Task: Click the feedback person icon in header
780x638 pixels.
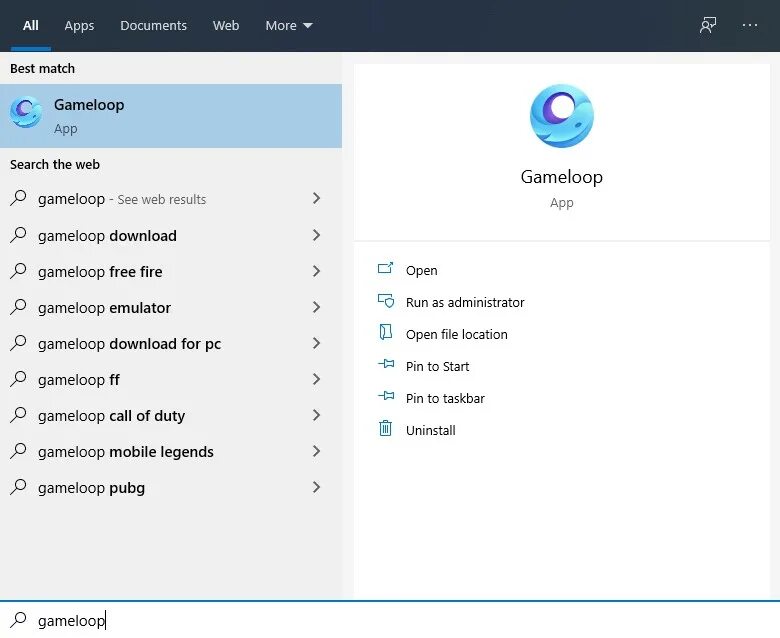Action: click(708, 25)
